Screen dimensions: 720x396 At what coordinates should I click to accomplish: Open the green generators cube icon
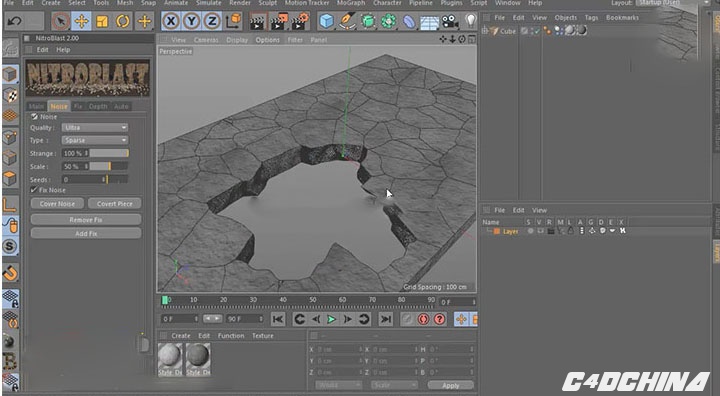(x=368, y=21)
